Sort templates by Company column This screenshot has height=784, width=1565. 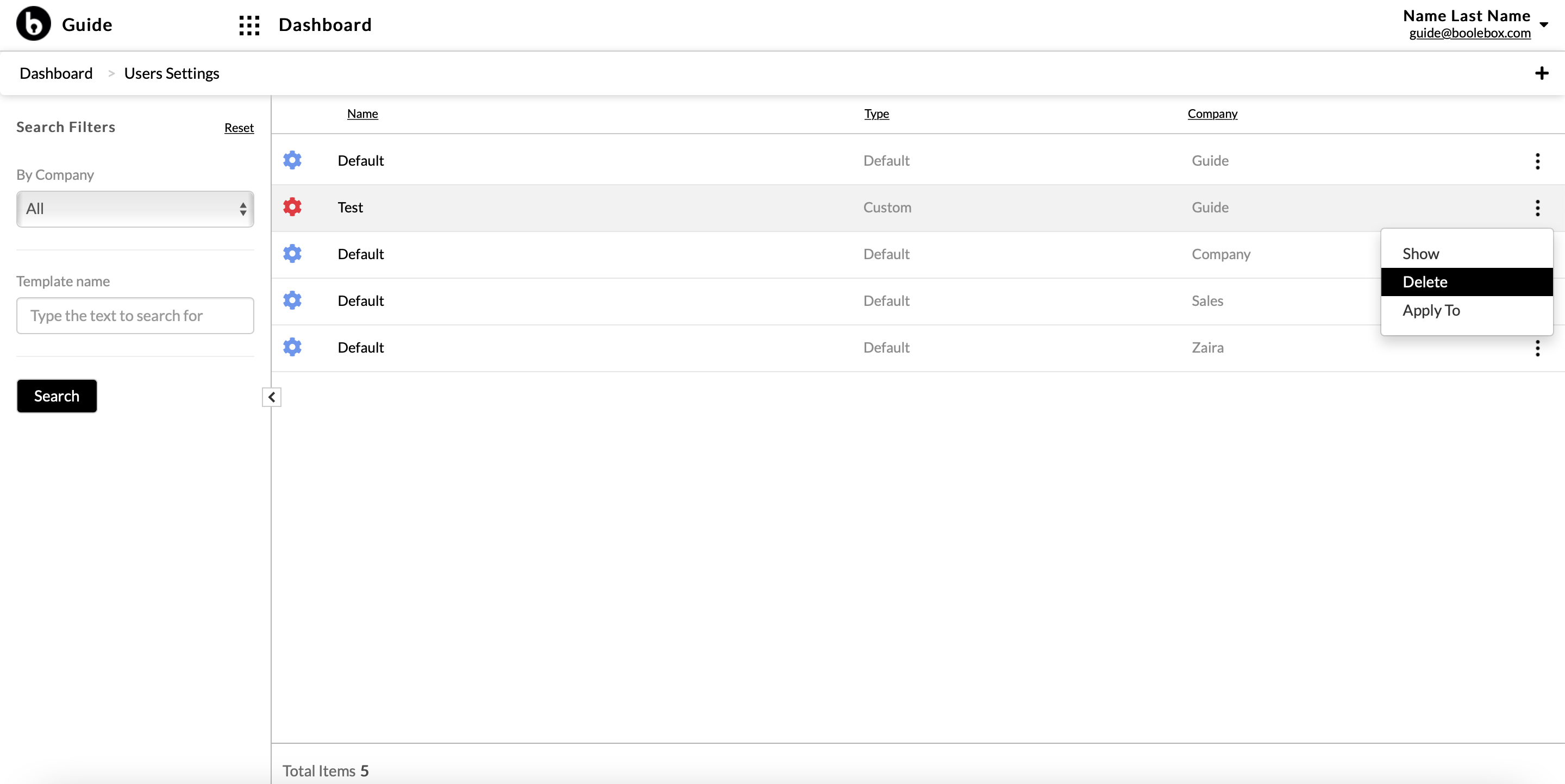[x=1212, y=114]
